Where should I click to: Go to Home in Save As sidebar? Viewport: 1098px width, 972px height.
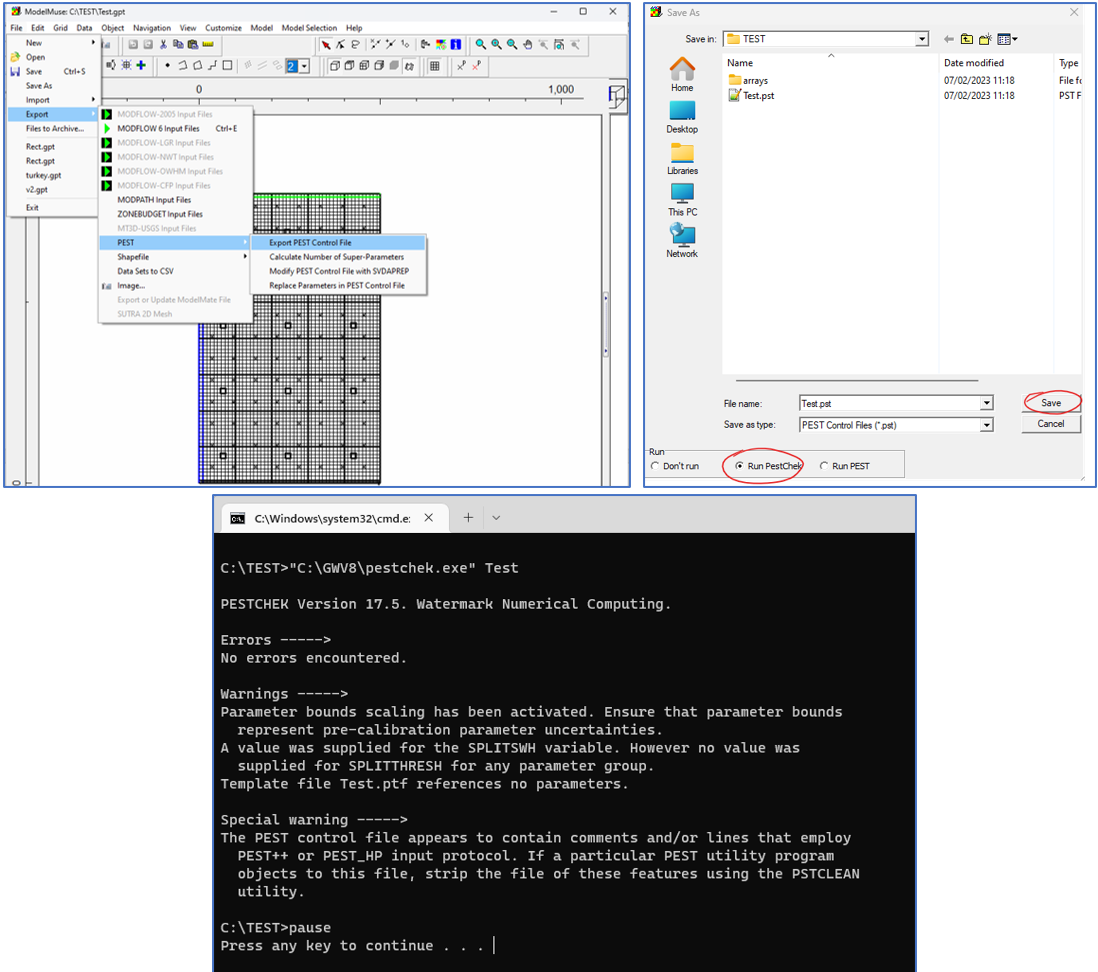[682, 75]
